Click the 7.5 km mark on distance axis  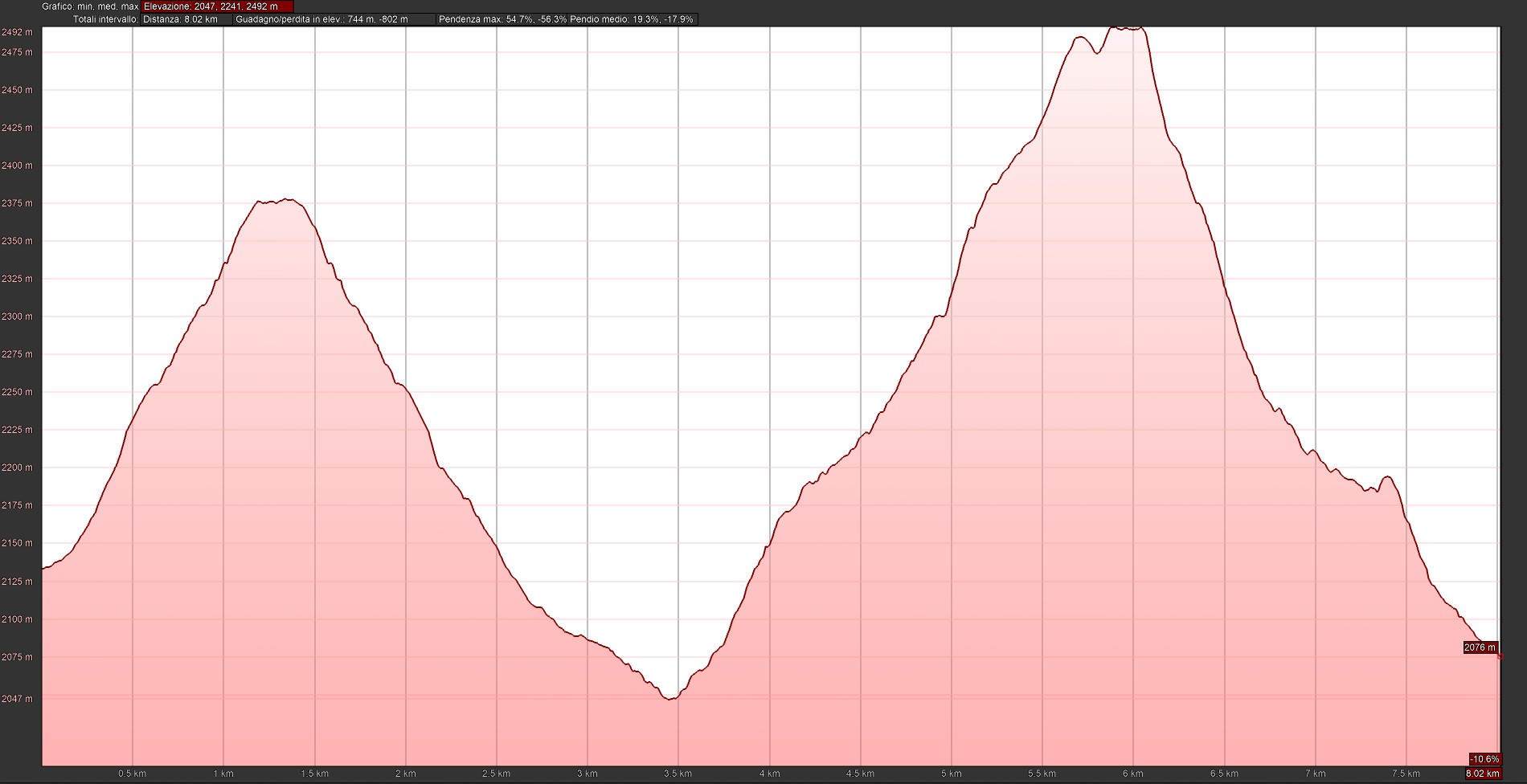(1406, 774)
